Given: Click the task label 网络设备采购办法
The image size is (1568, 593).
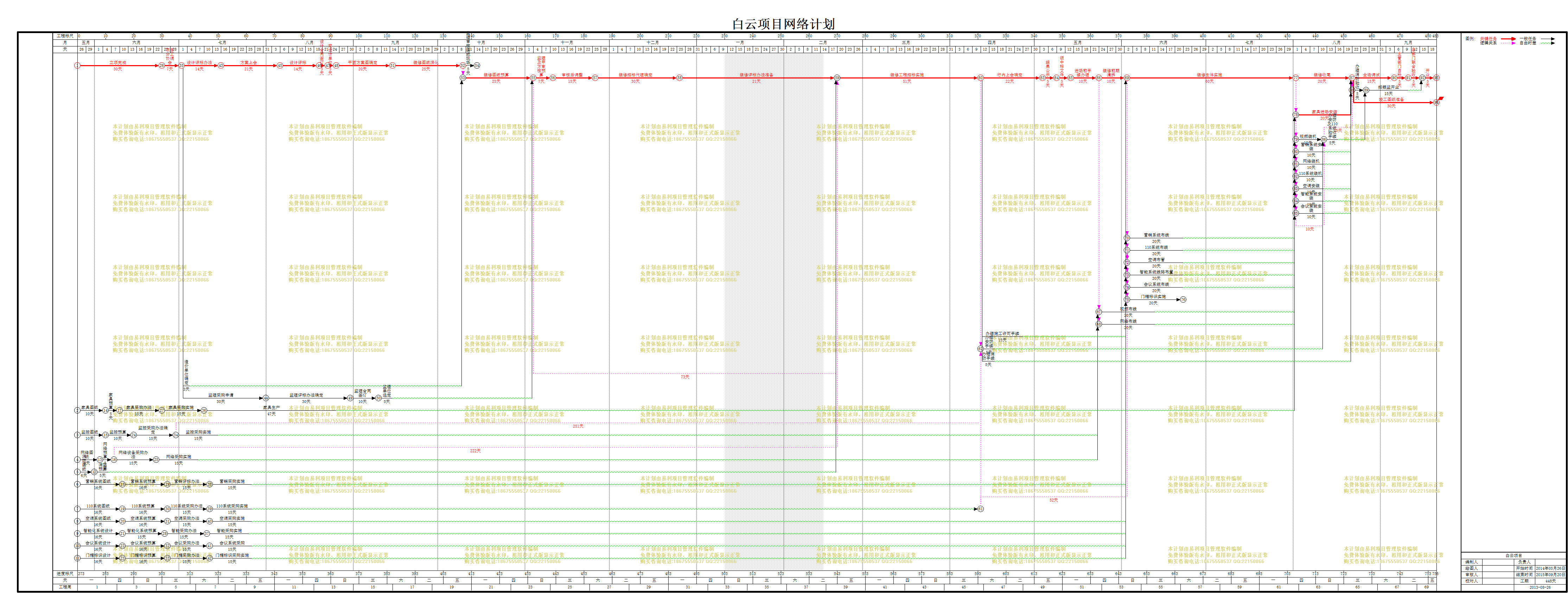Looking at the screenshot, I should click(133, 454).
